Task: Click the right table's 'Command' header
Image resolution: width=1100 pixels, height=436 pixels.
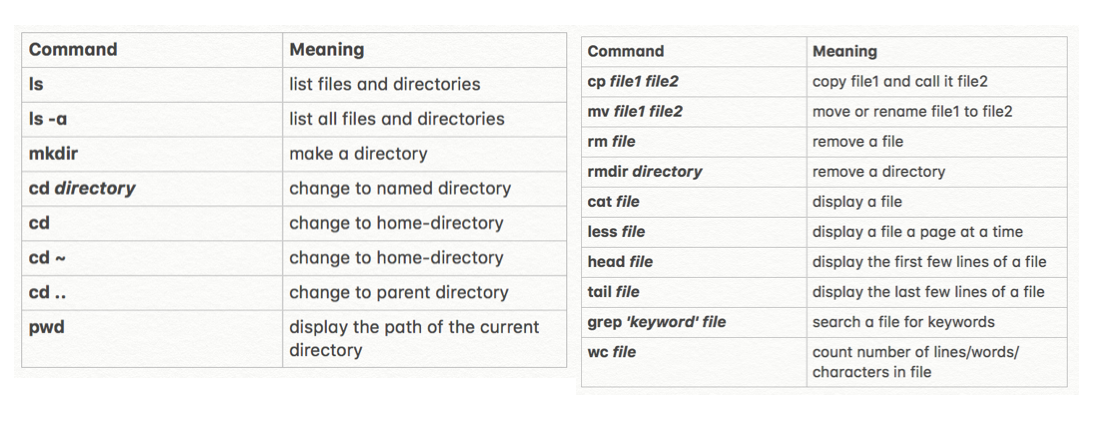Action: pyautogui.click(x=625, y=51)
